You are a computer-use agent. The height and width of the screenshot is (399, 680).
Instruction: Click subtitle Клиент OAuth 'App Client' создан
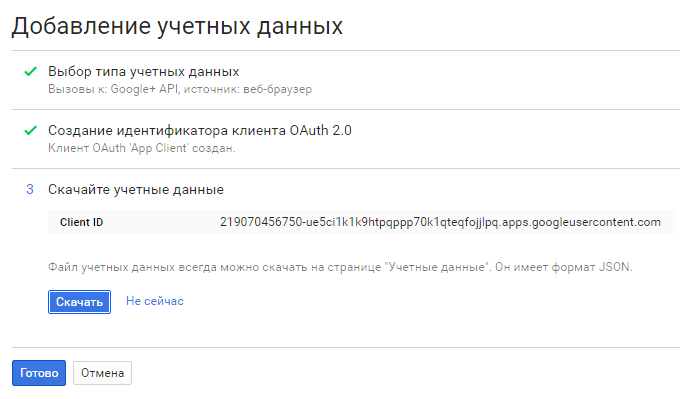[x=141, y=148]
